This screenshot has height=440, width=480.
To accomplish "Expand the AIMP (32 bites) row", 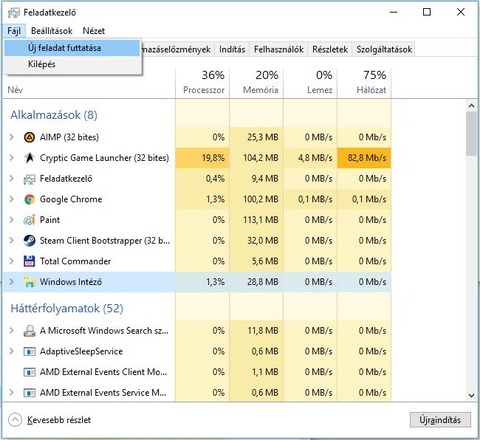I will [x=12, y=137].
